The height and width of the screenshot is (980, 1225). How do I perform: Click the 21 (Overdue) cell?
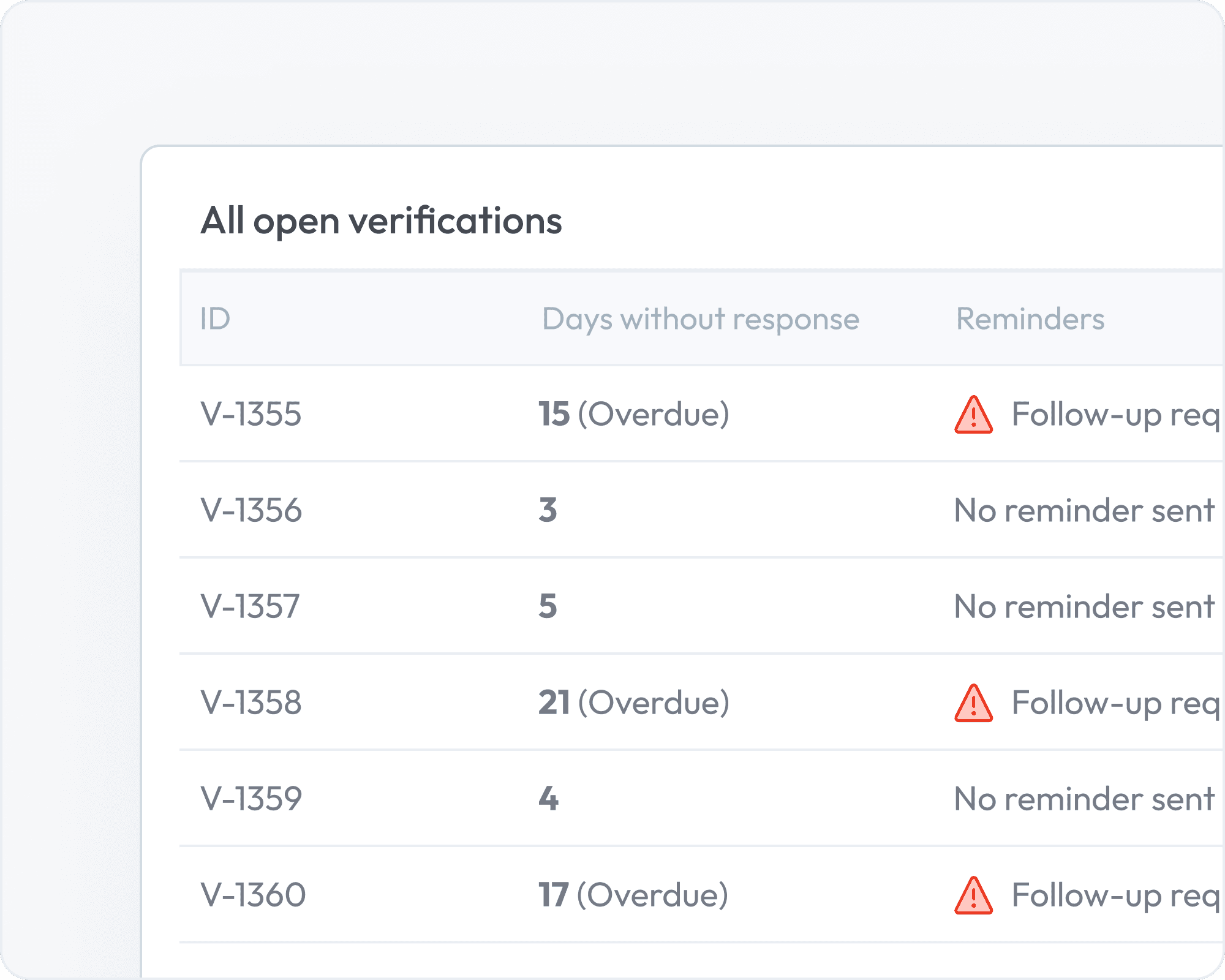tap(634, 703)
